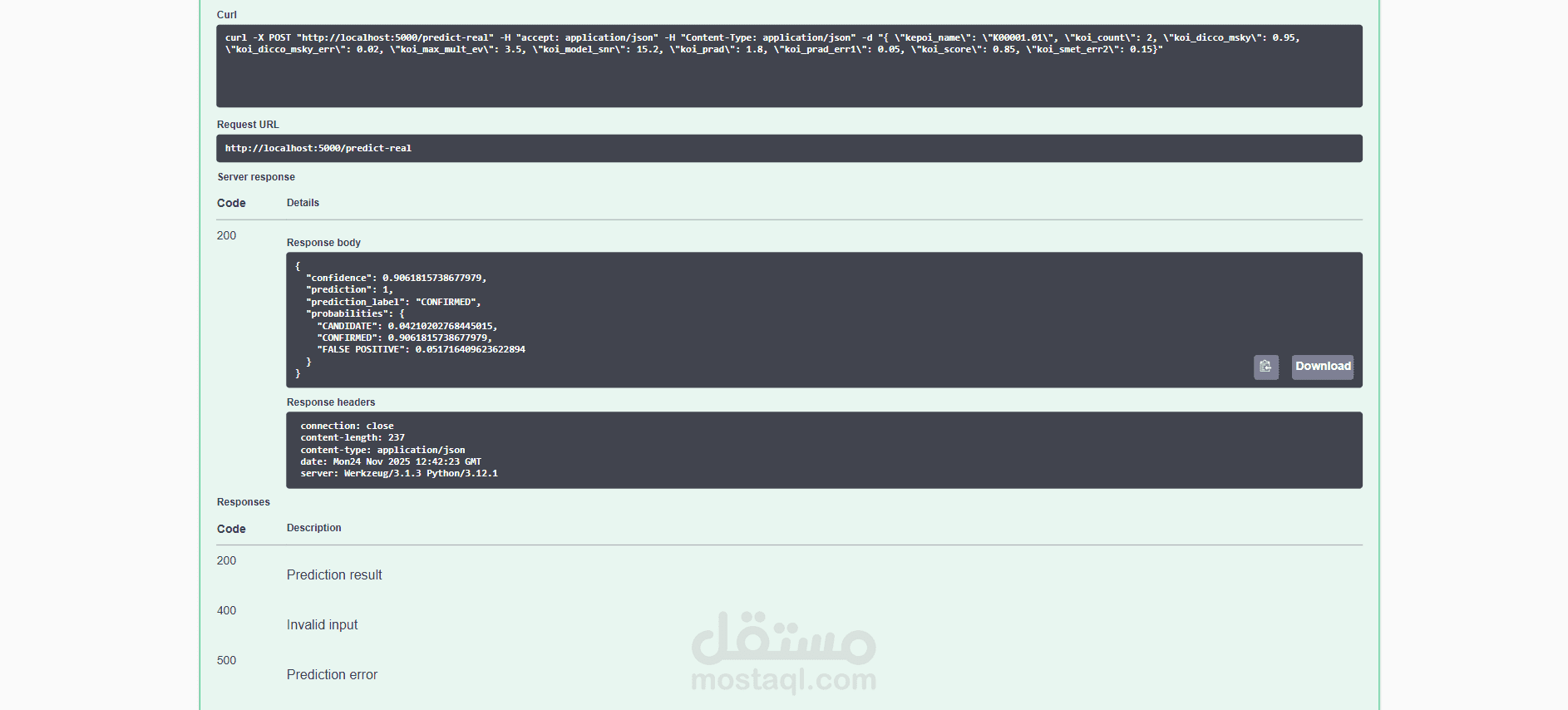Copy the response body to clipboard
Screen dimensions: 1568x710
(1265, 367)
